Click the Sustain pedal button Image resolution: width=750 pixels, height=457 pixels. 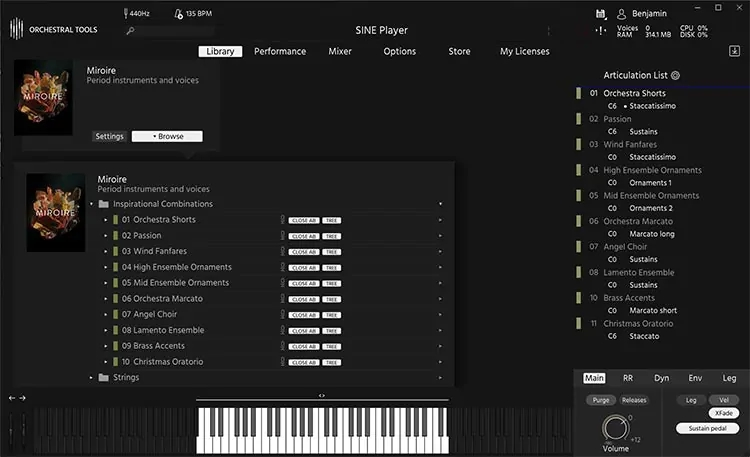click(707, 428)
